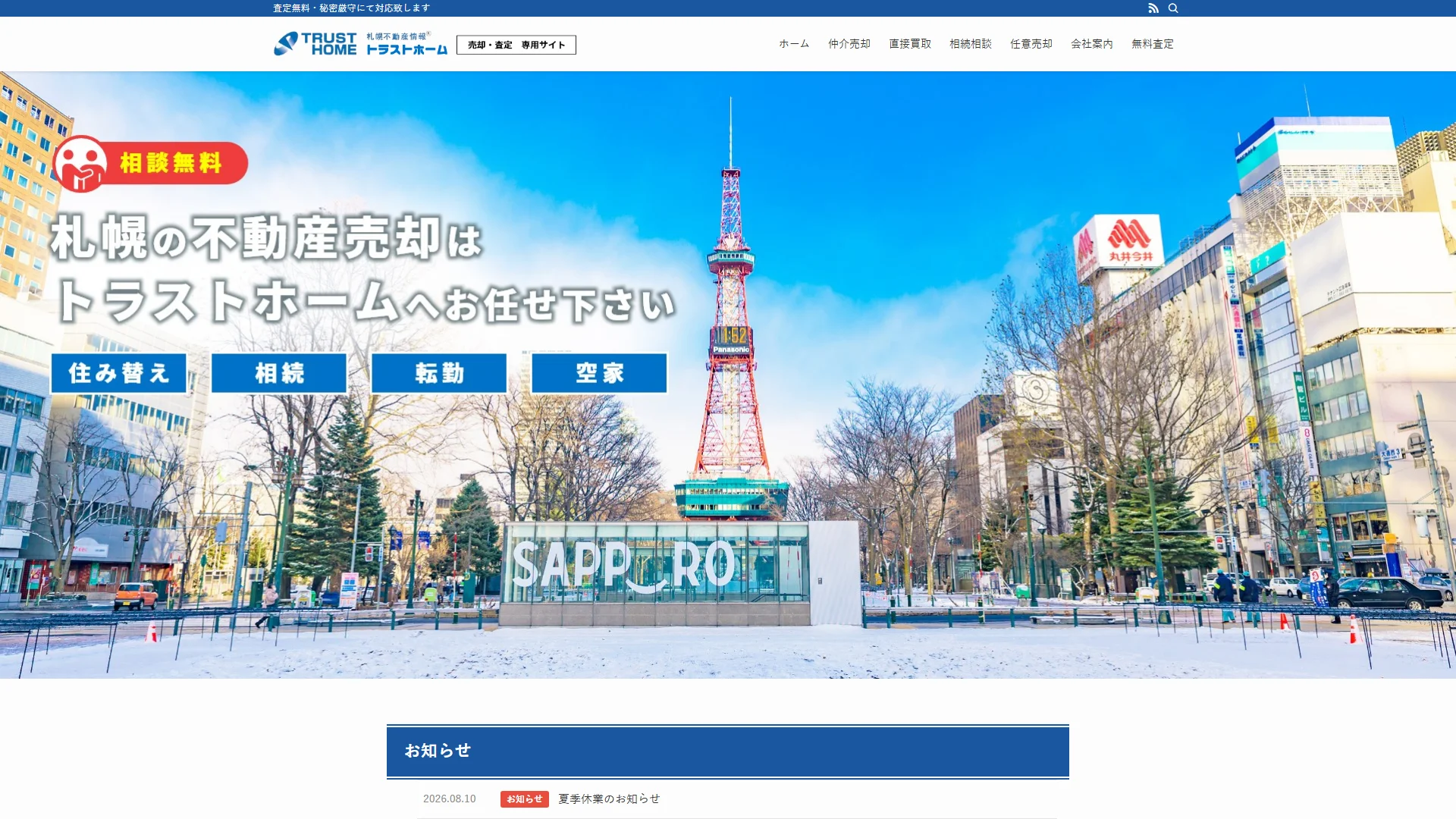Click the RSS feed icon
Viewport: 1456px width, 819px height.
[x=1153, y=8]
